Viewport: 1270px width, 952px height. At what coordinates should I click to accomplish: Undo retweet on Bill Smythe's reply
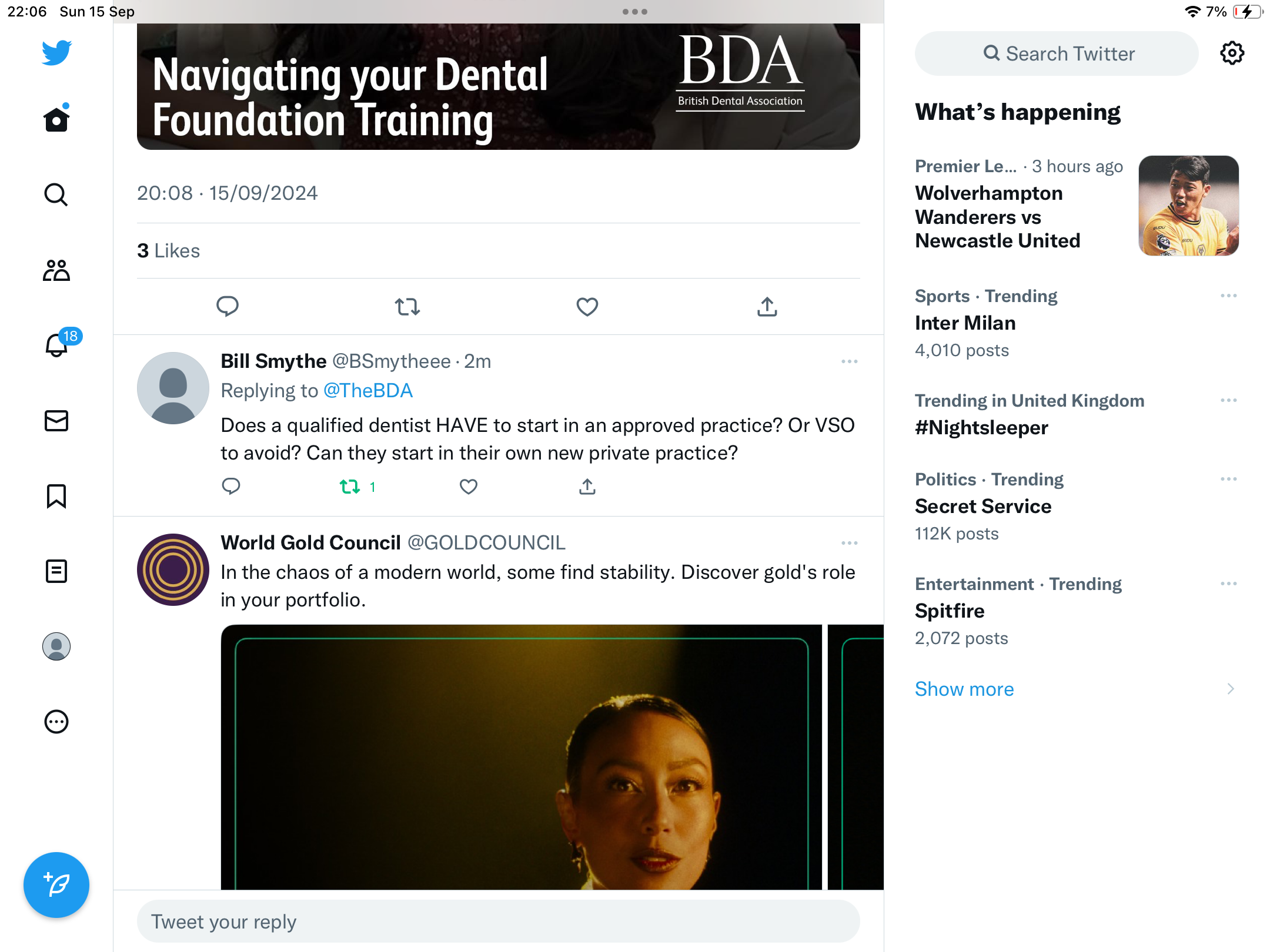357,487
